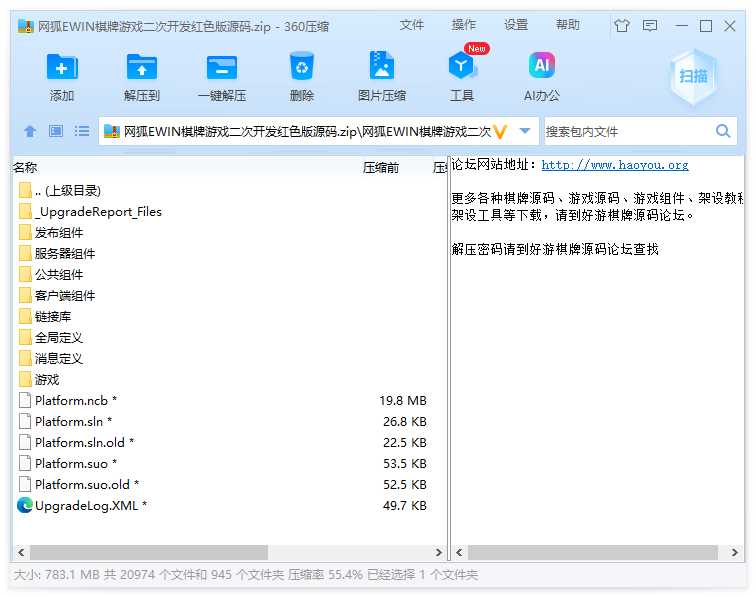This screenshot has height=597, width=756.
Task: Click the 添加 (Add) toolbar icon
Action: (x=62, y=67)
